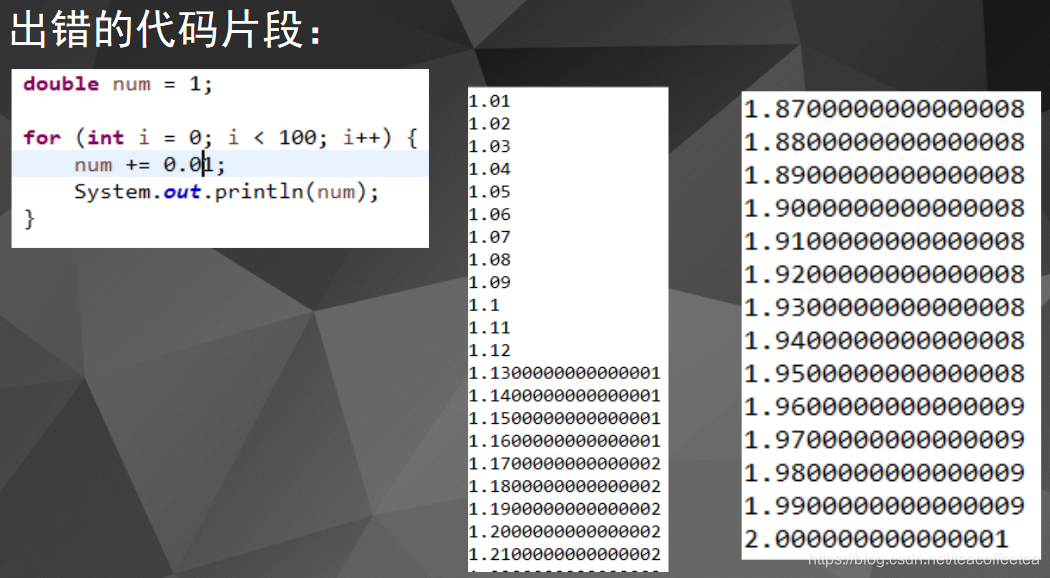This screenshot has width=1050, height=578.
Task: Select the code line double num = 1;
Action: pyautogui.click(x=118, y=84)
